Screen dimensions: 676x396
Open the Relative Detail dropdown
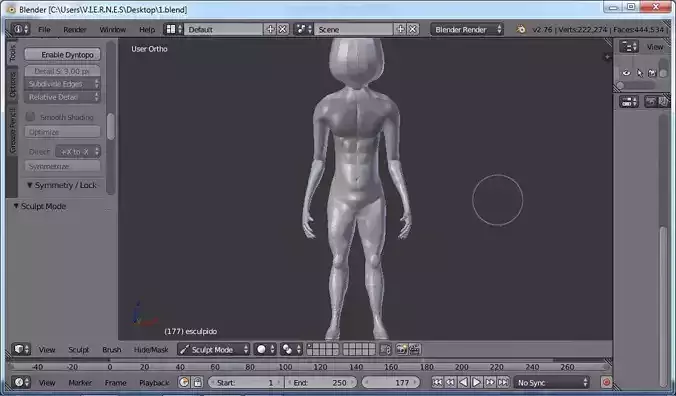point(63,97)
